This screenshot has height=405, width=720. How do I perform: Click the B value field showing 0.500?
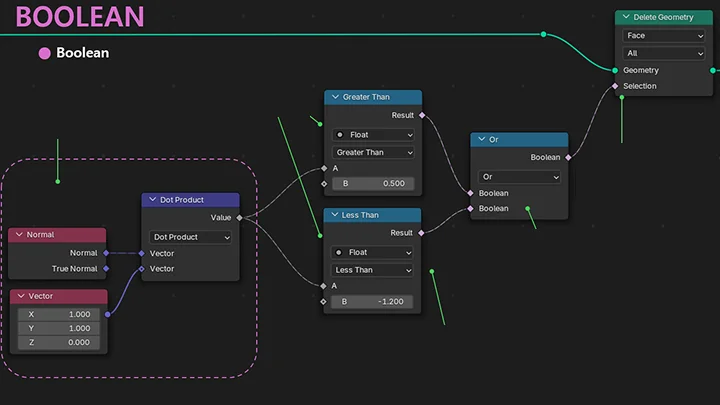pyautogui.click(x=373, y=184)
